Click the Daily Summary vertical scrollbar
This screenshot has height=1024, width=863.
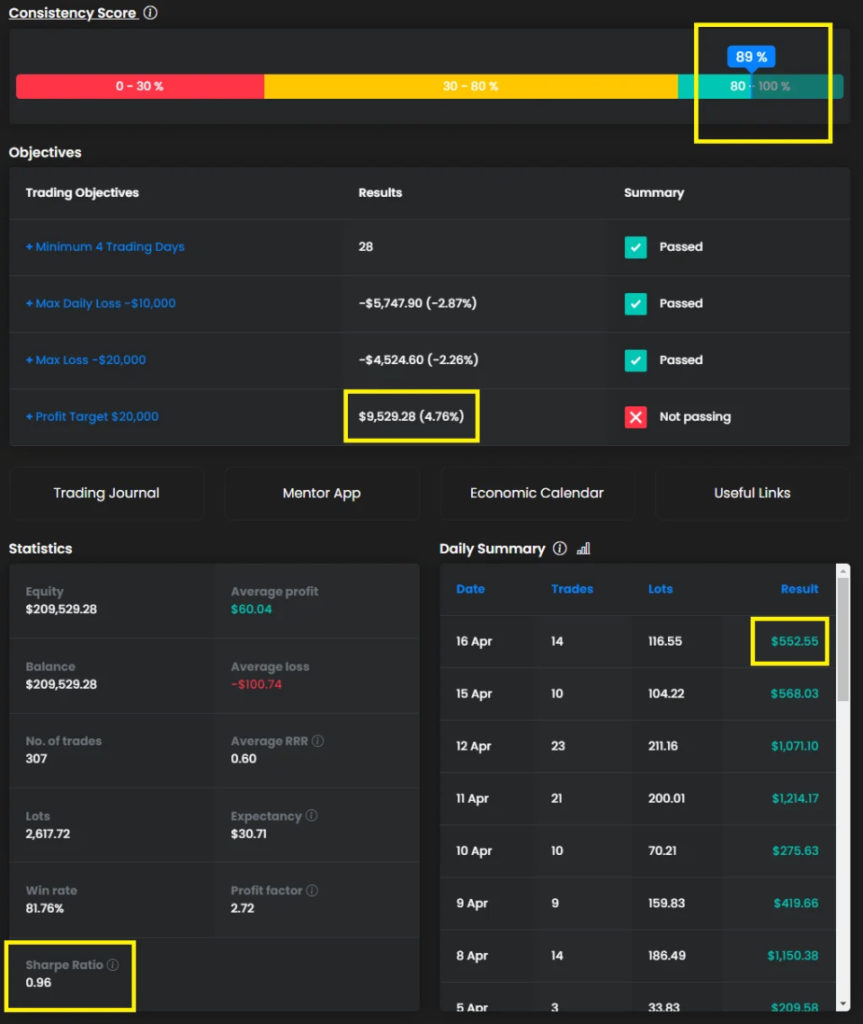click(x=843, y=640)
